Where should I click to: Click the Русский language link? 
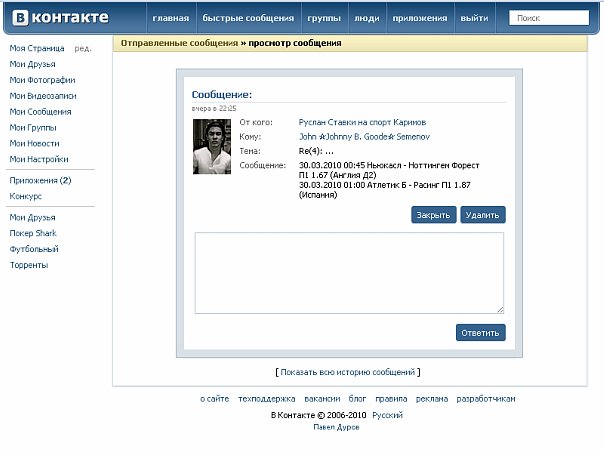coord(388,414)
